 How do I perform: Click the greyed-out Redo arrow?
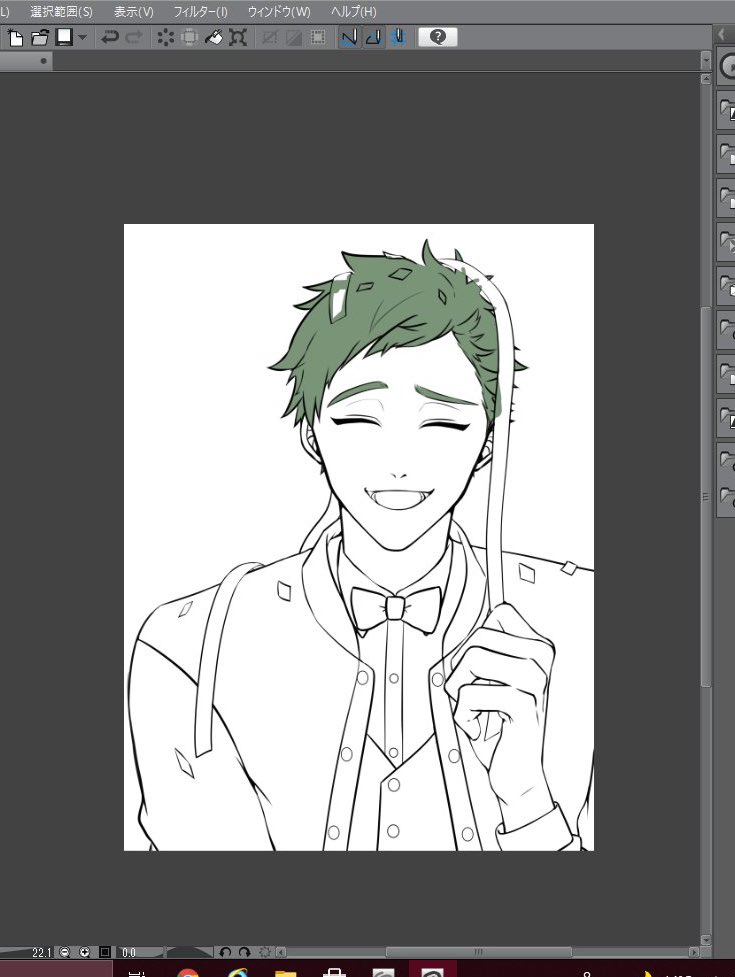pyautogui.click(x=134, y=37)
